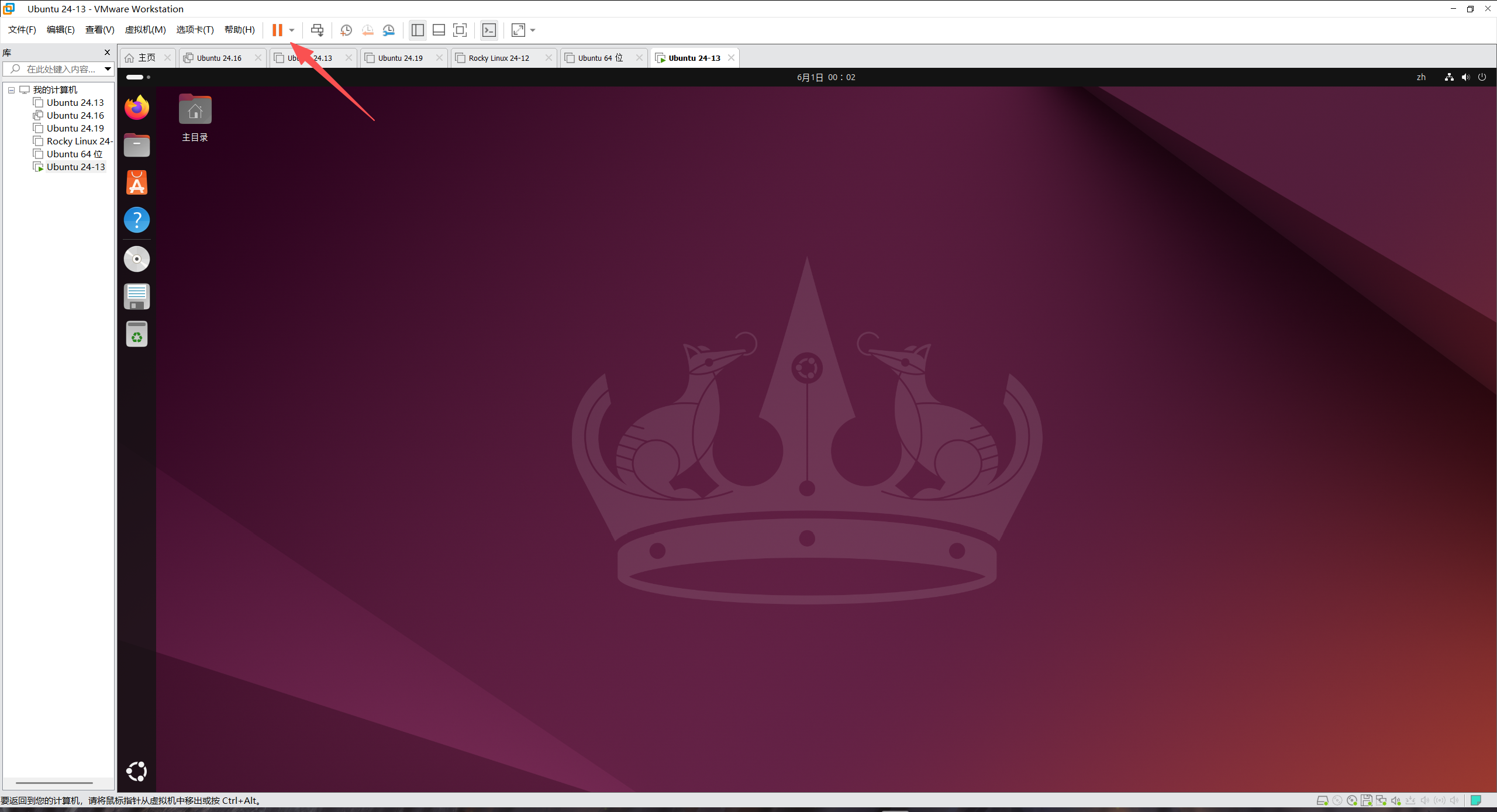The width and height of the screenshot is (1497, 812).
Task: Open the mounted disc icon in the dock
Action: (137, 259)
